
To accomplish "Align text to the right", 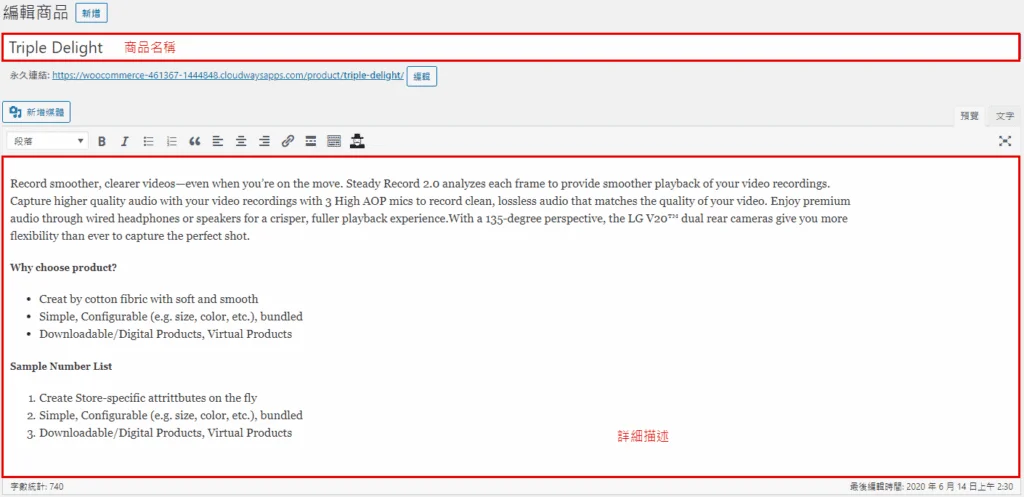I will pos(264,141).
